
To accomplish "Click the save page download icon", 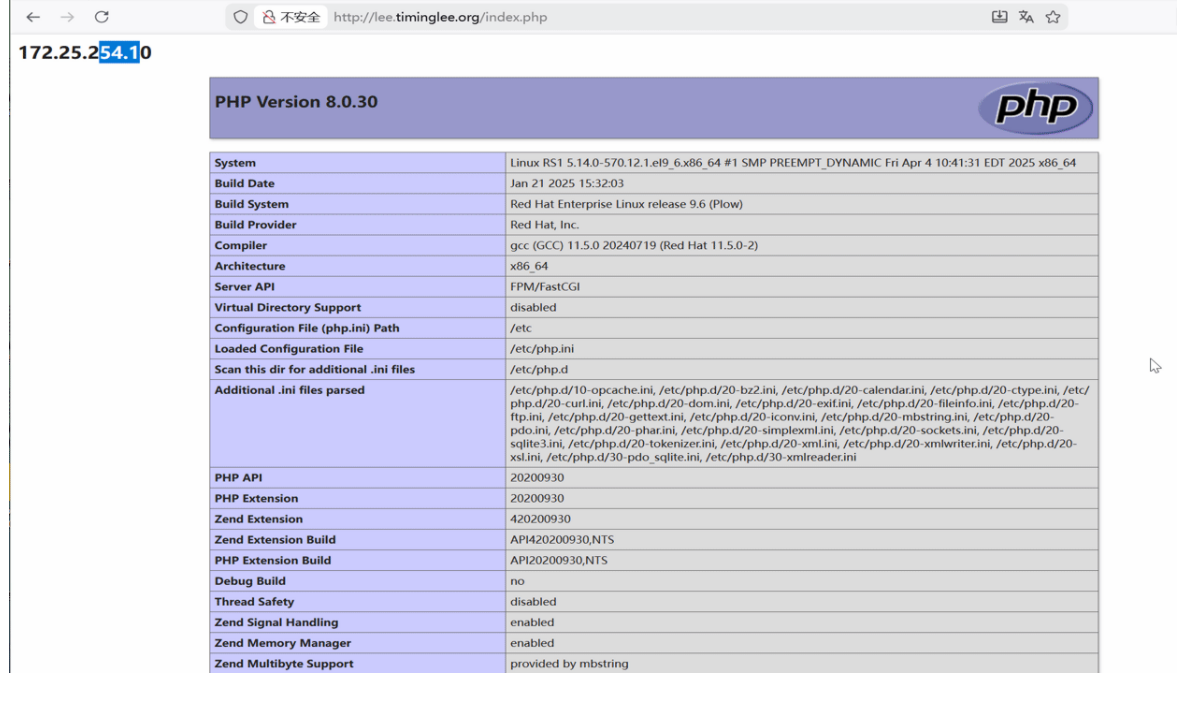I will click(999, 17).
